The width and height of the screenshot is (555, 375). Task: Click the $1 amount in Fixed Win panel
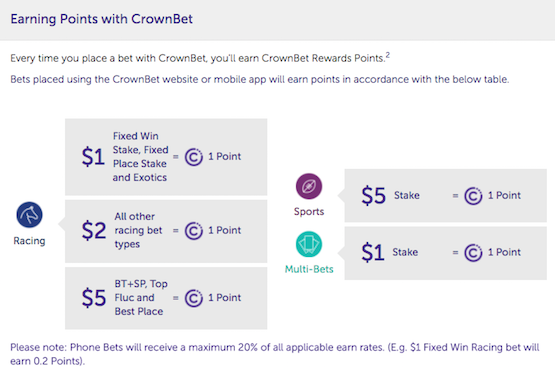93,157
